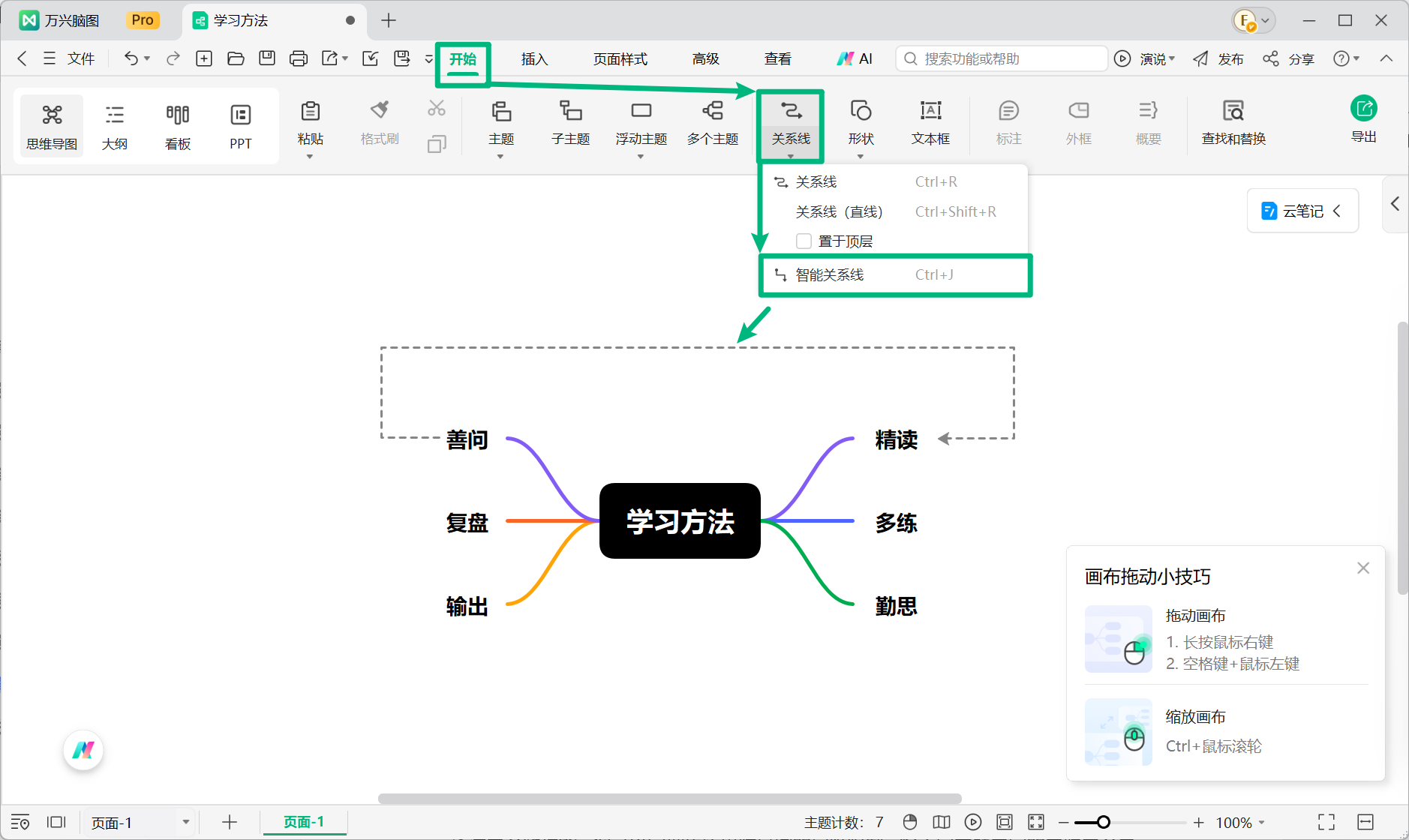This screenshot has height=840, width=1409.
Task: Open the undo history dropdown arrow
Action: [x=147, y=58]
